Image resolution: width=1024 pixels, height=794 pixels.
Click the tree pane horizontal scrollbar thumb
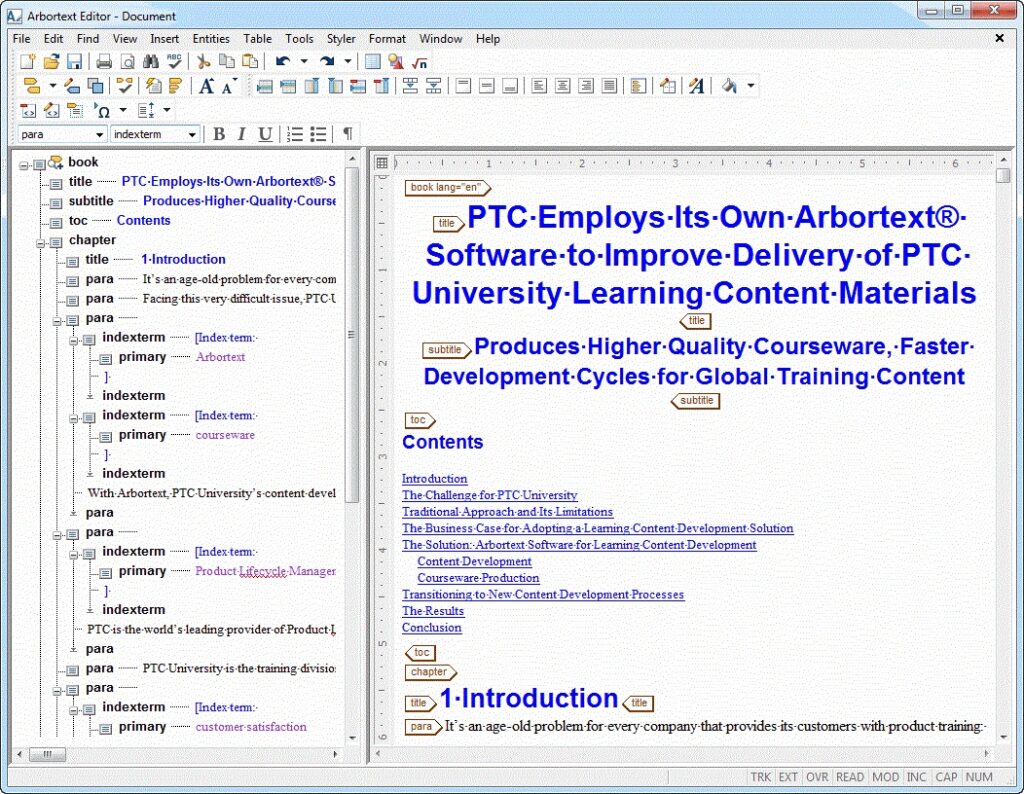[48, 754]
